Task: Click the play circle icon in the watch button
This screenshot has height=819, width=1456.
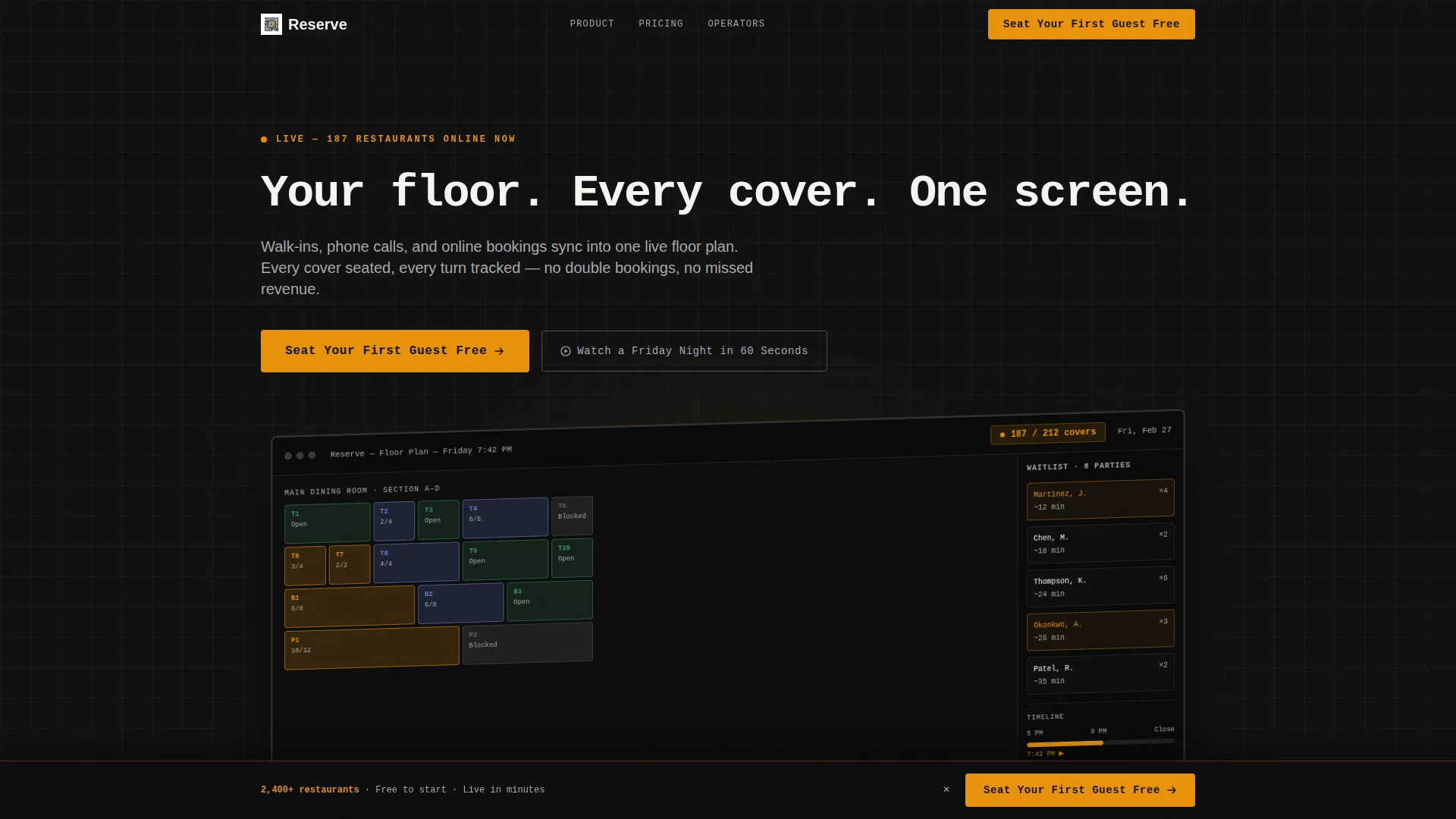Action: pos(566,351)
